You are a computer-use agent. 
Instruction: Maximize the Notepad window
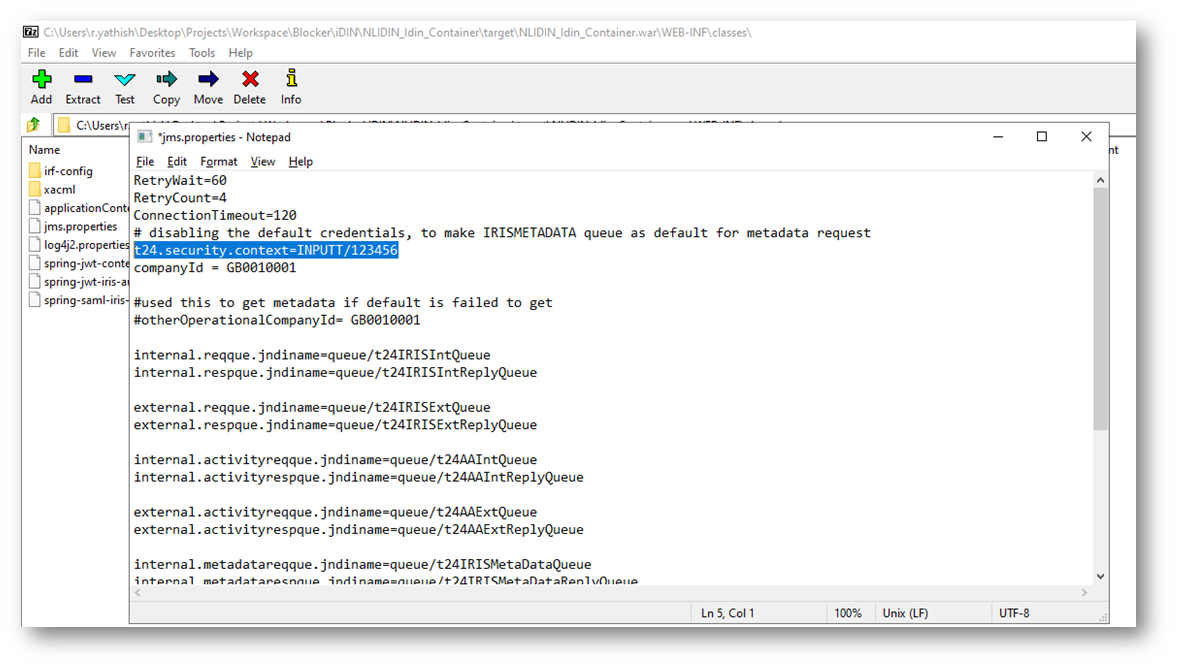tap(1041, 137)
